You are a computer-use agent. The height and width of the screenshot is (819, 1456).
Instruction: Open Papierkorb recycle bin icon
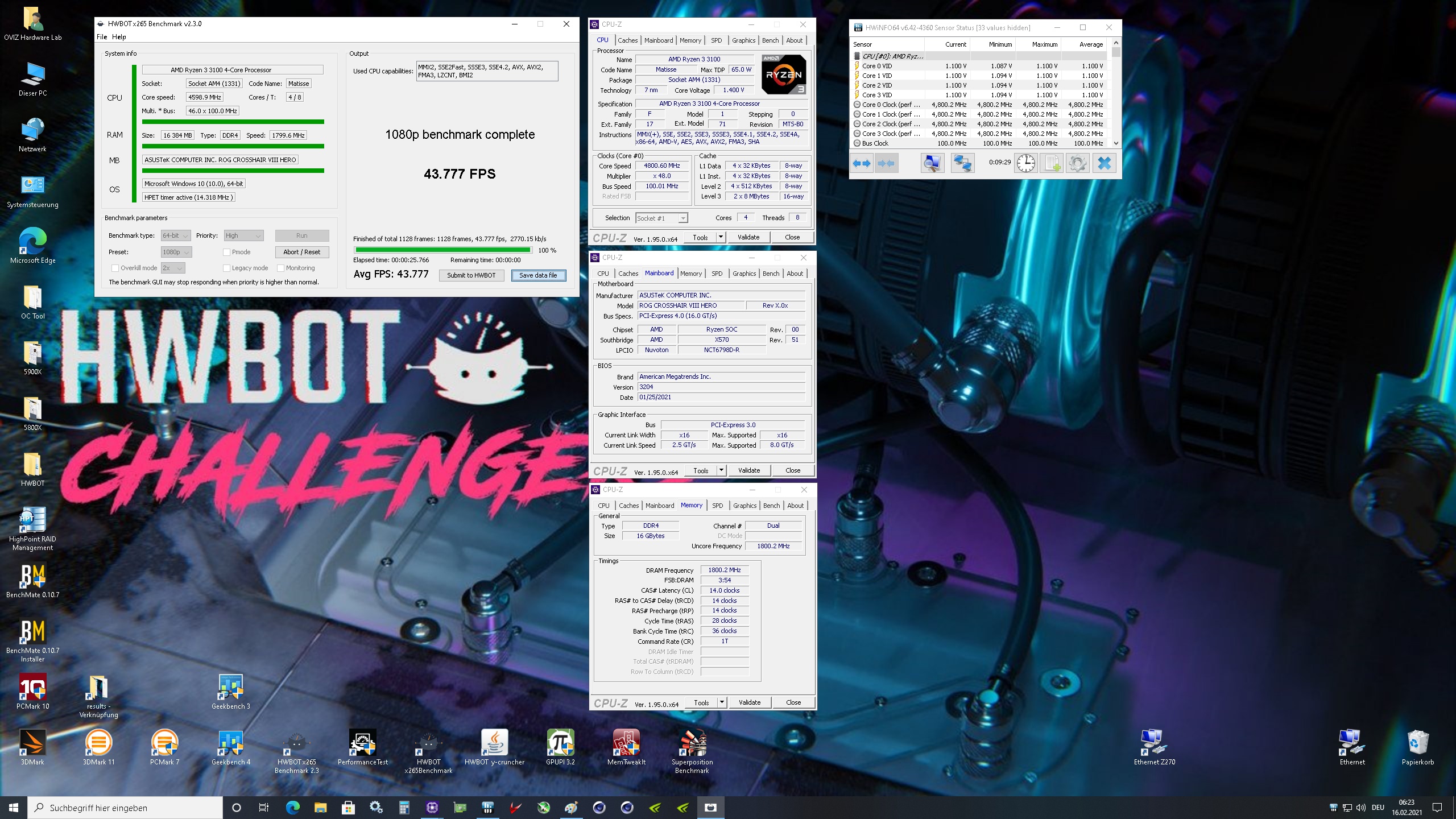click(1418, 747)
